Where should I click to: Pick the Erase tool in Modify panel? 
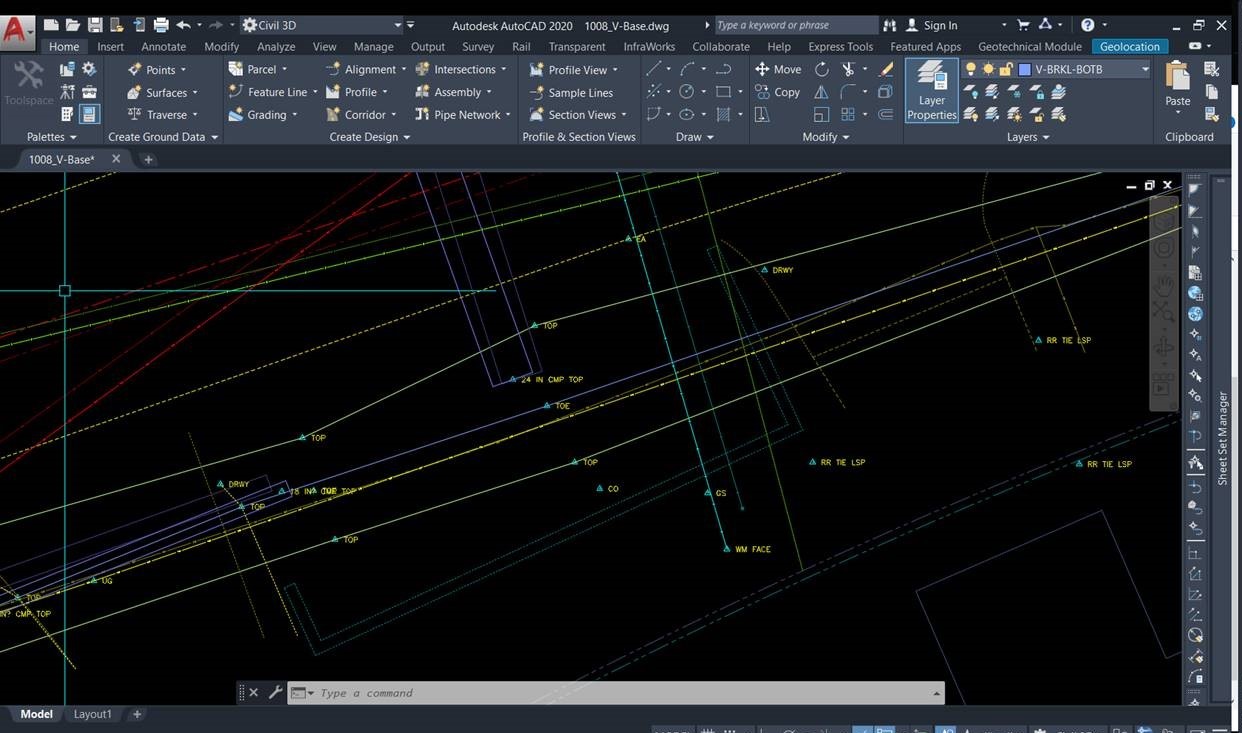tap(884, 70)
